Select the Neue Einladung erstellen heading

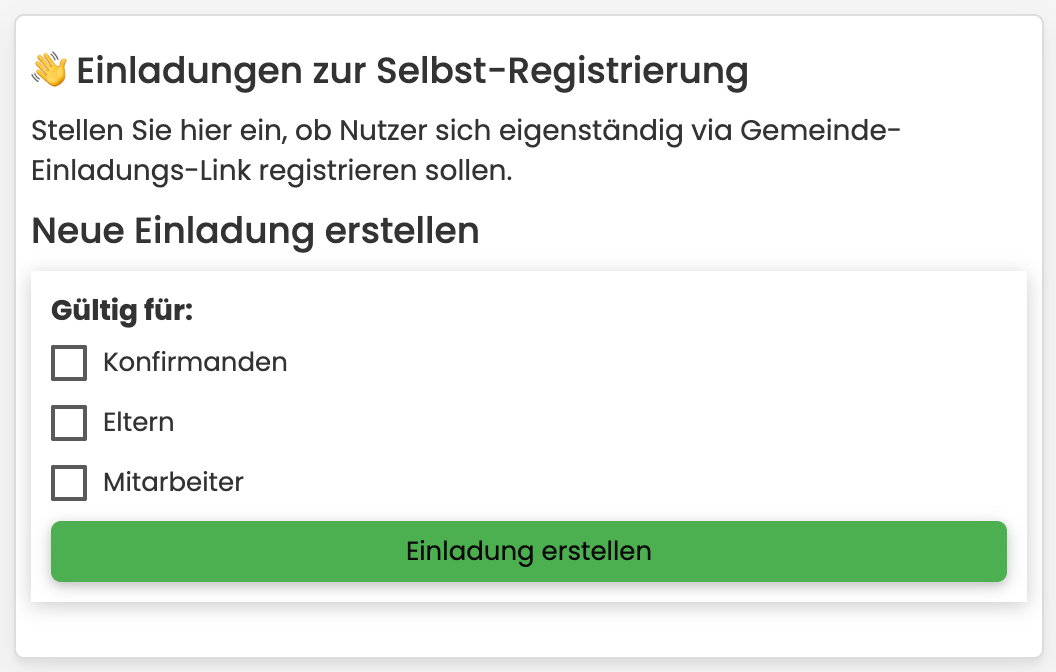click(255, 231)
